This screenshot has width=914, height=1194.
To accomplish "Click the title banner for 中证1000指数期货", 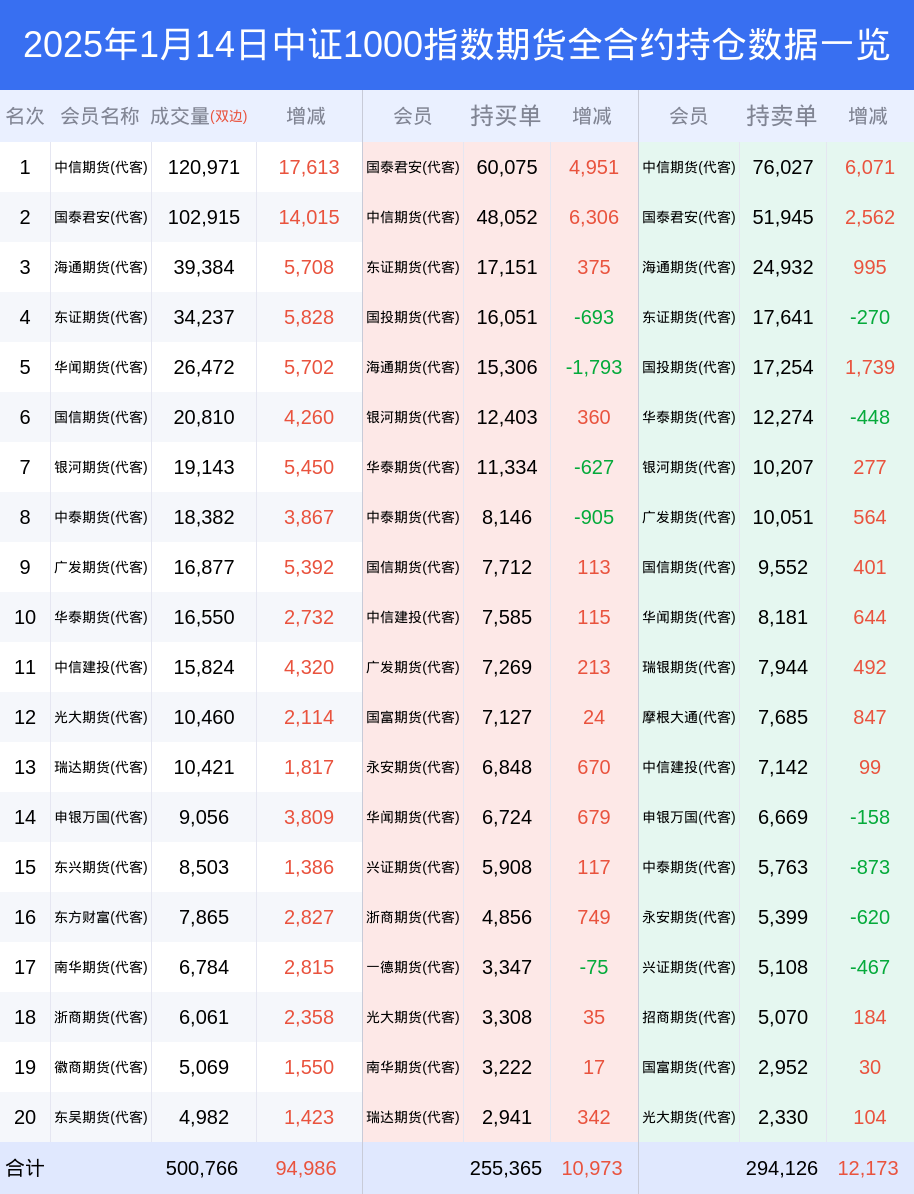I will (x=457, y=45).
